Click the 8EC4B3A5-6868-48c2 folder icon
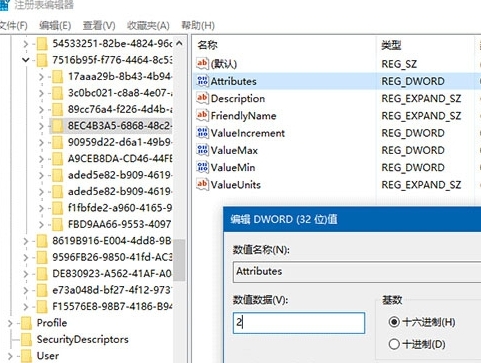The image size is (481, 363). (57, 126)
